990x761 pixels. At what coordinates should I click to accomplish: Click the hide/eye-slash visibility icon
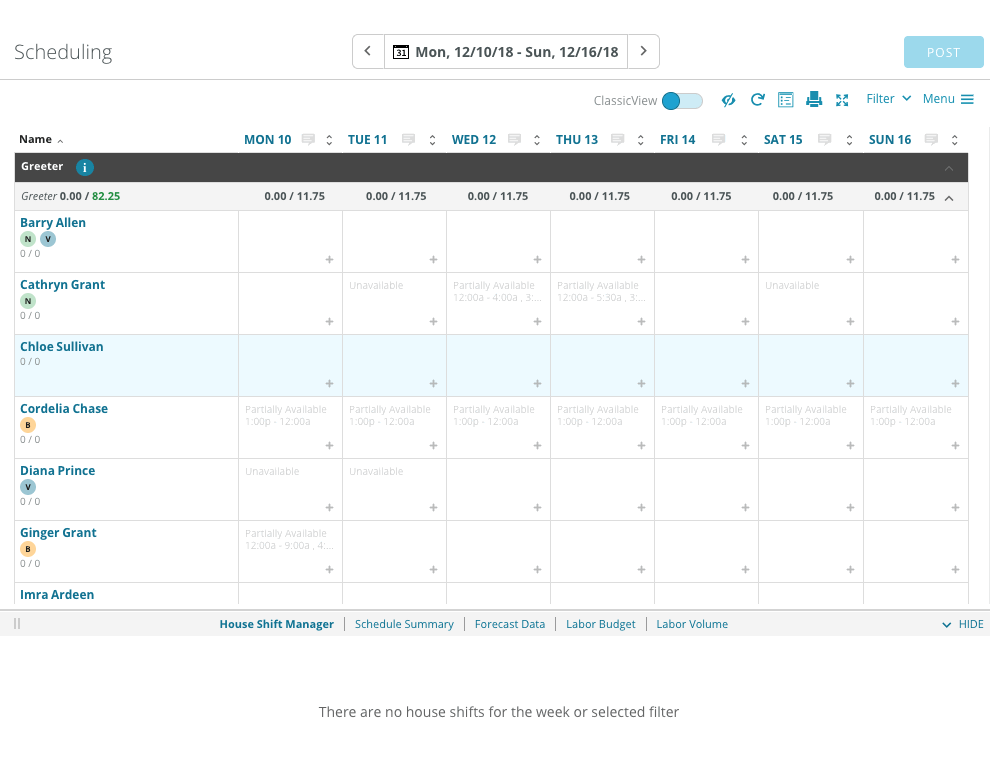729,100
